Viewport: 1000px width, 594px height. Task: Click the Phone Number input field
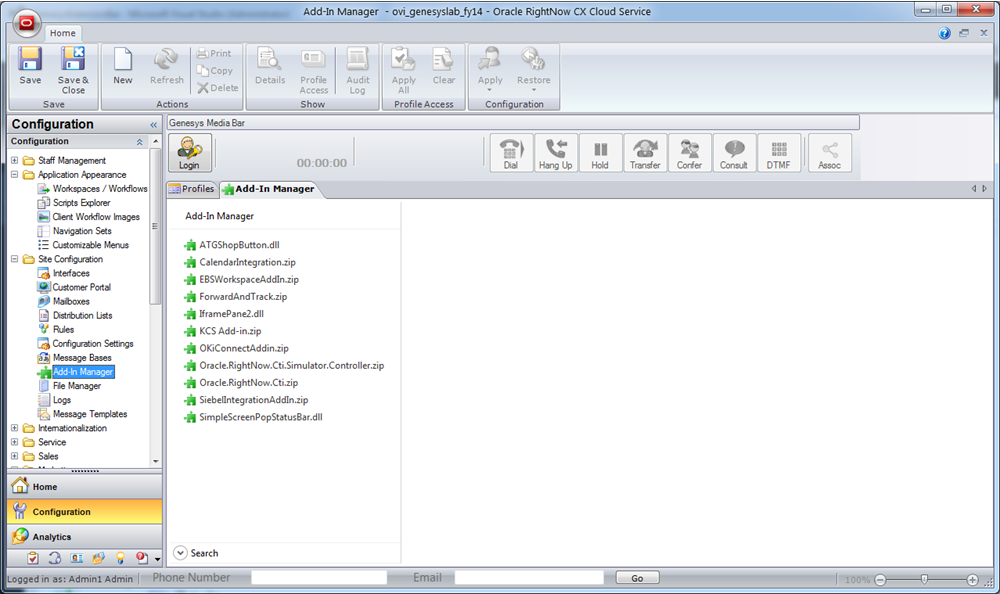[318, 578]
